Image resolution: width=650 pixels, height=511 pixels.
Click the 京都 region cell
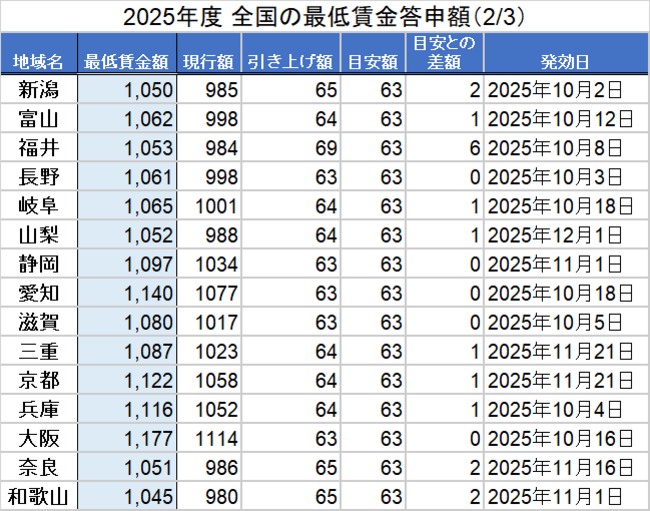click(x=39, y=381)
